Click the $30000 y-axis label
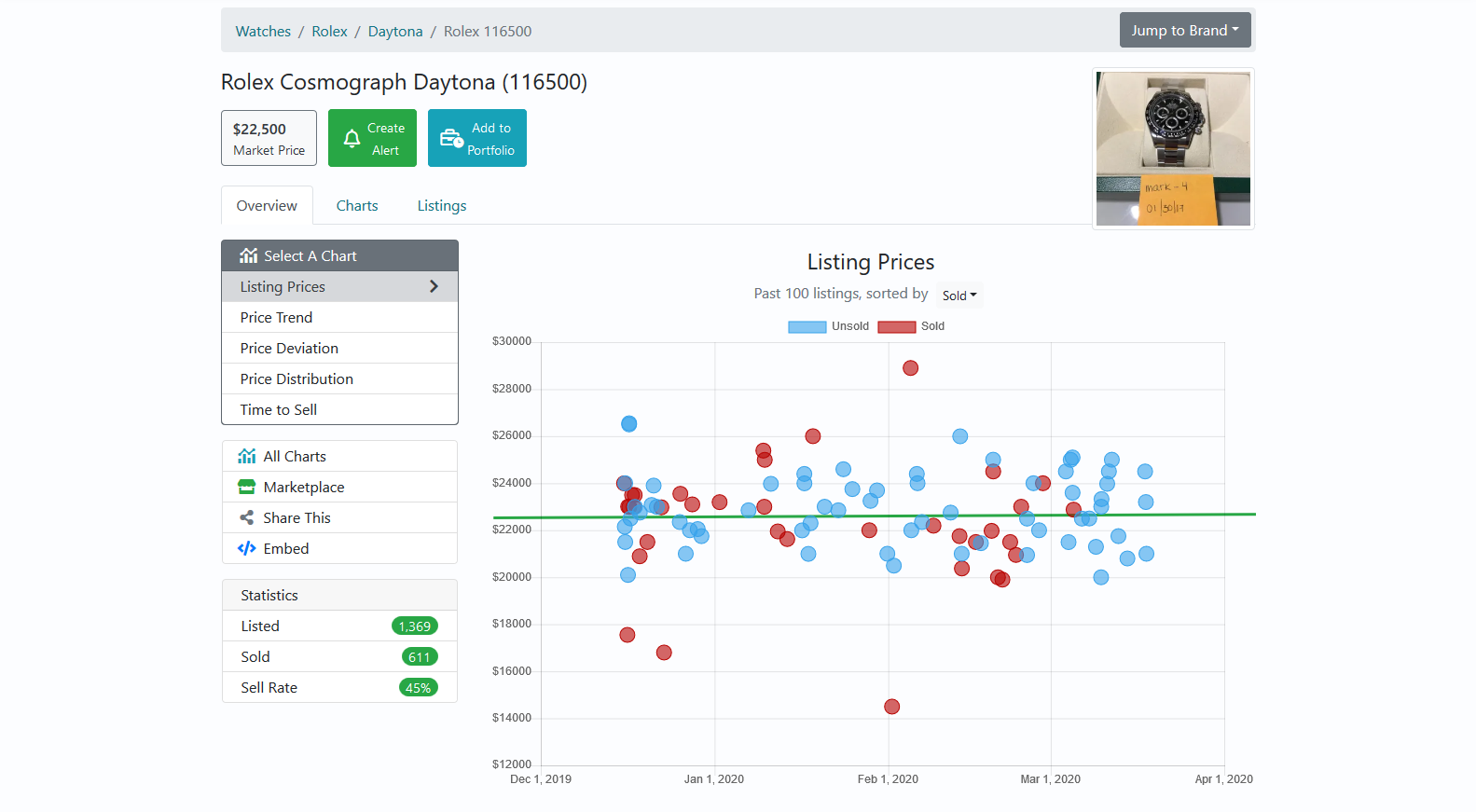This screenshot has height=812, width=1476. (x=512, y=341)
